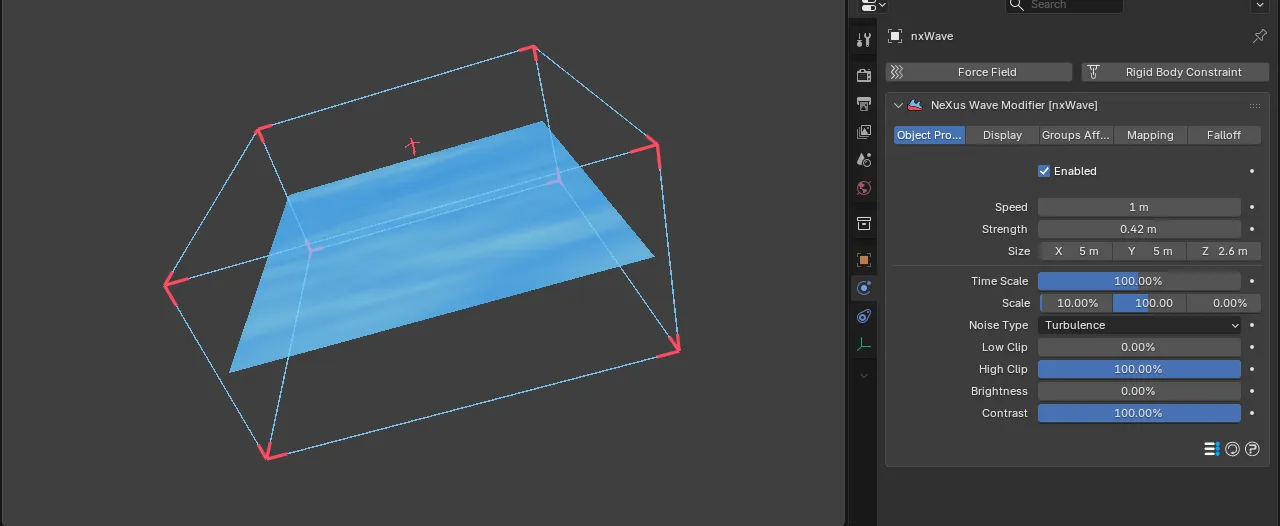Viewport: 1280px width, 526px height.
Task: Open the Output properties tab
Action: pyautogui.click(x=864, y=103)
